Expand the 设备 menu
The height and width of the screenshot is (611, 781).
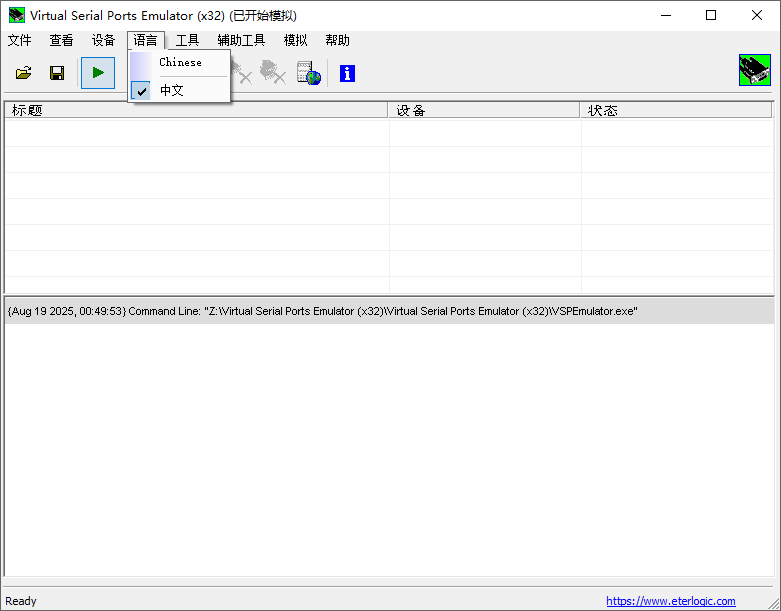click(x=103, y=40)
